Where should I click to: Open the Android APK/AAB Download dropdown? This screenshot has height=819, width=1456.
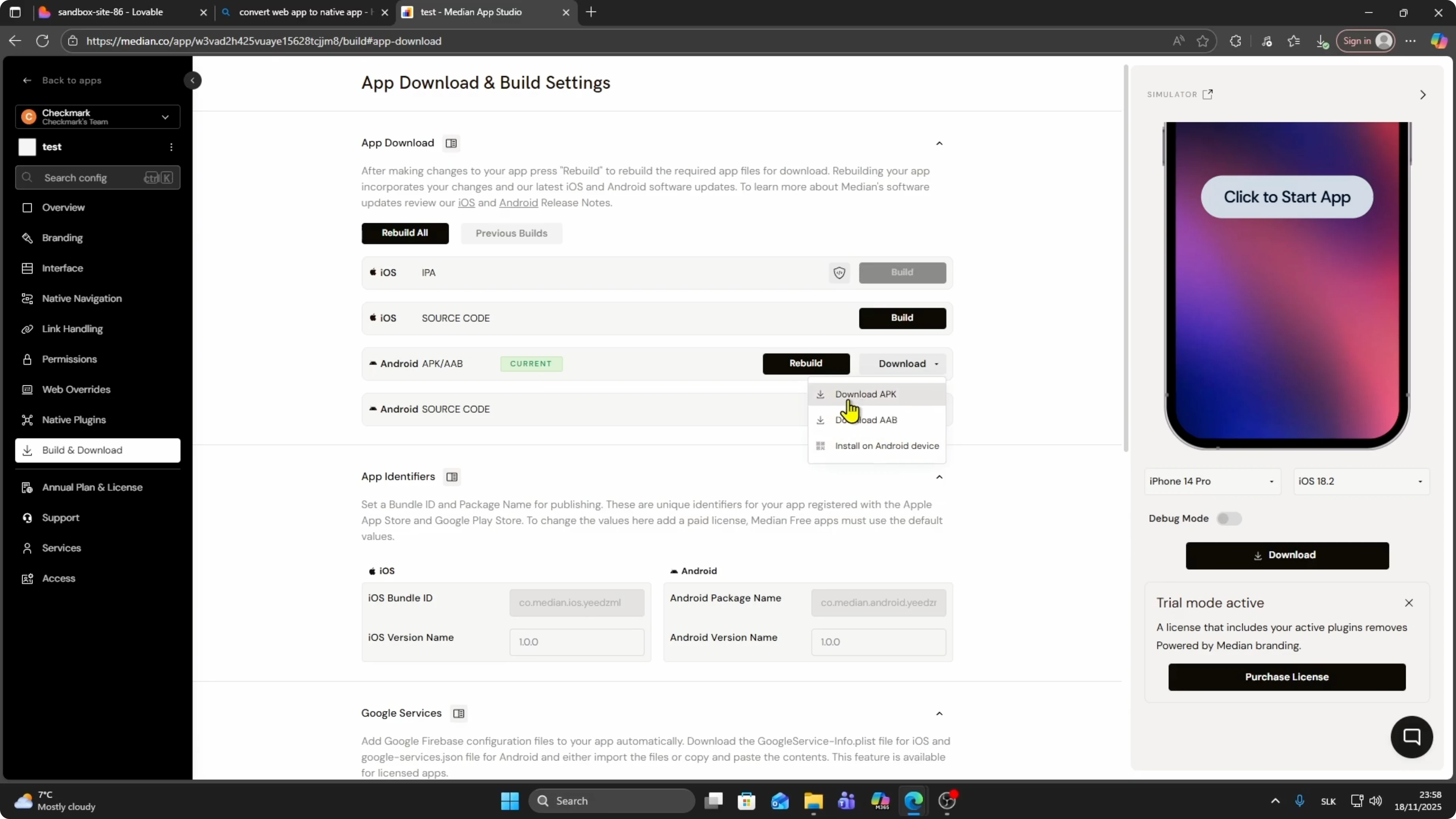902,364
